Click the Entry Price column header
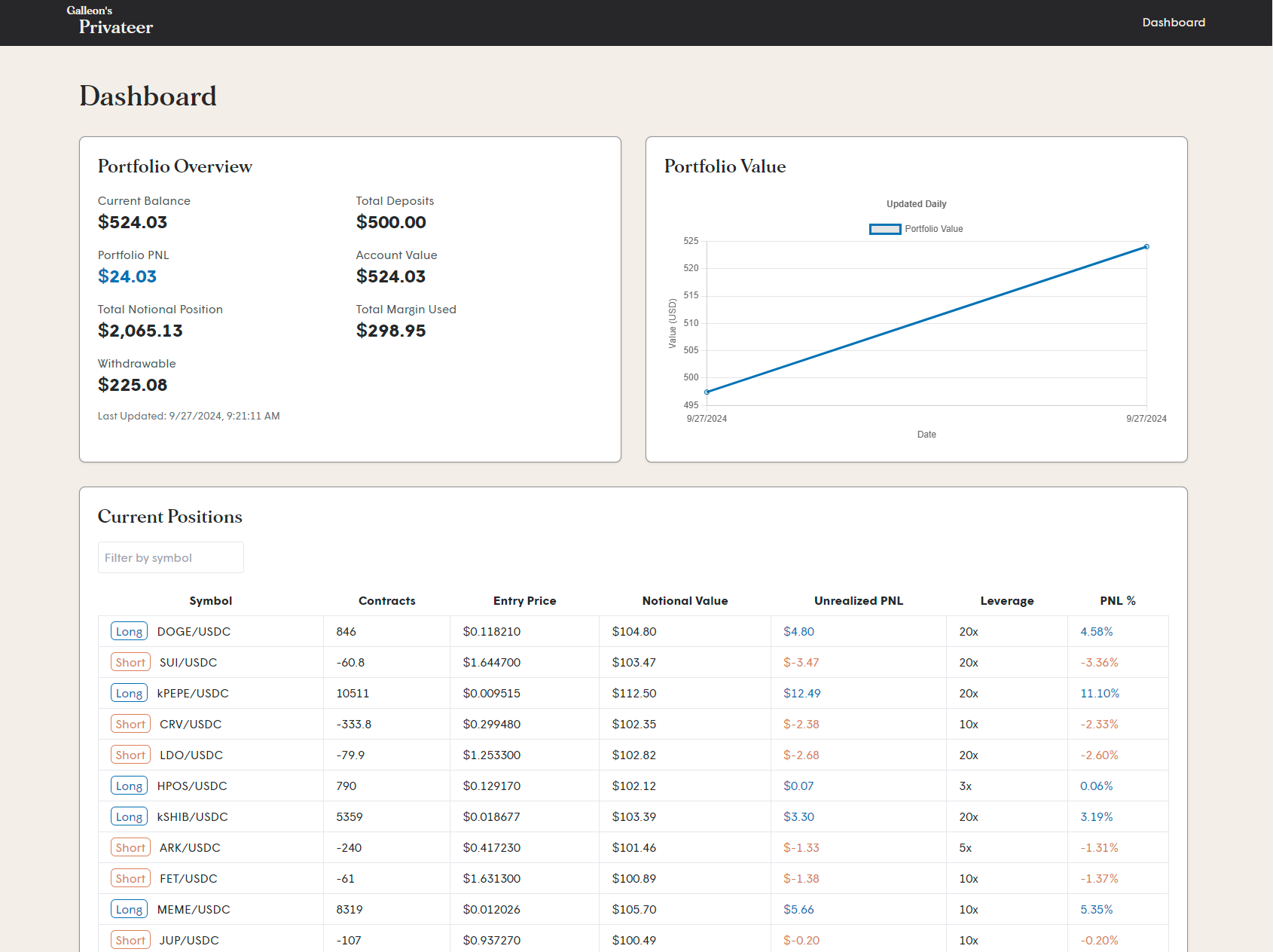The image size is (1273, 952). click(524, 600)
